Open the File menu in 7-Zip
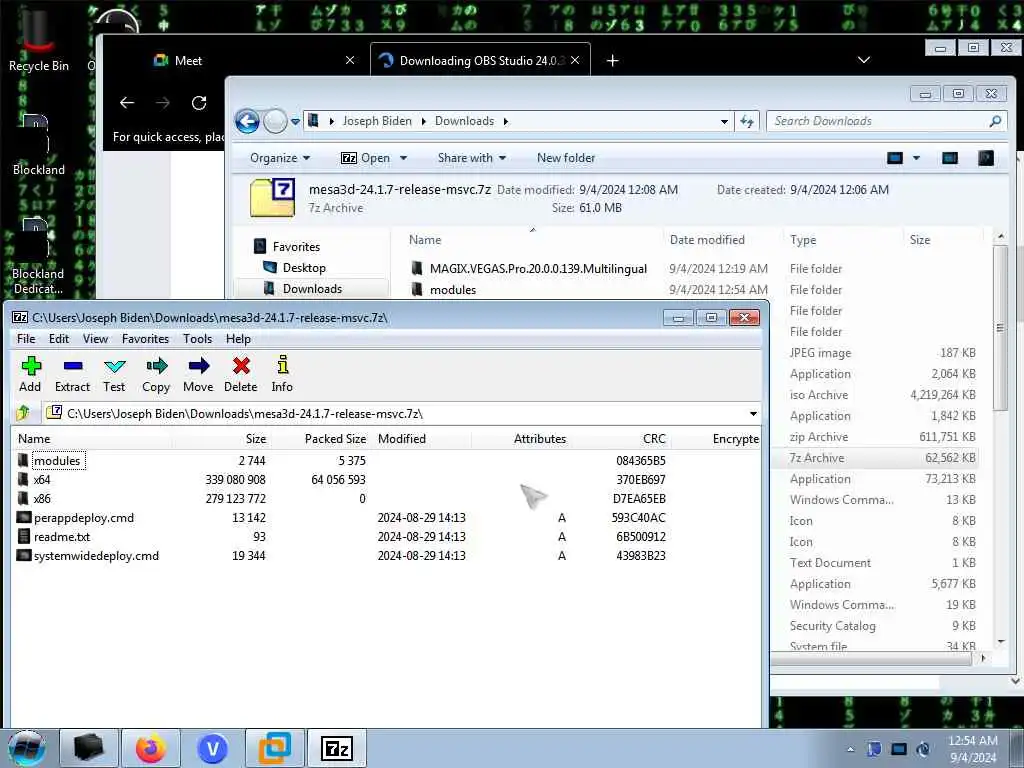The height and width of the screenshot is (768, 1024). (26, 339)
